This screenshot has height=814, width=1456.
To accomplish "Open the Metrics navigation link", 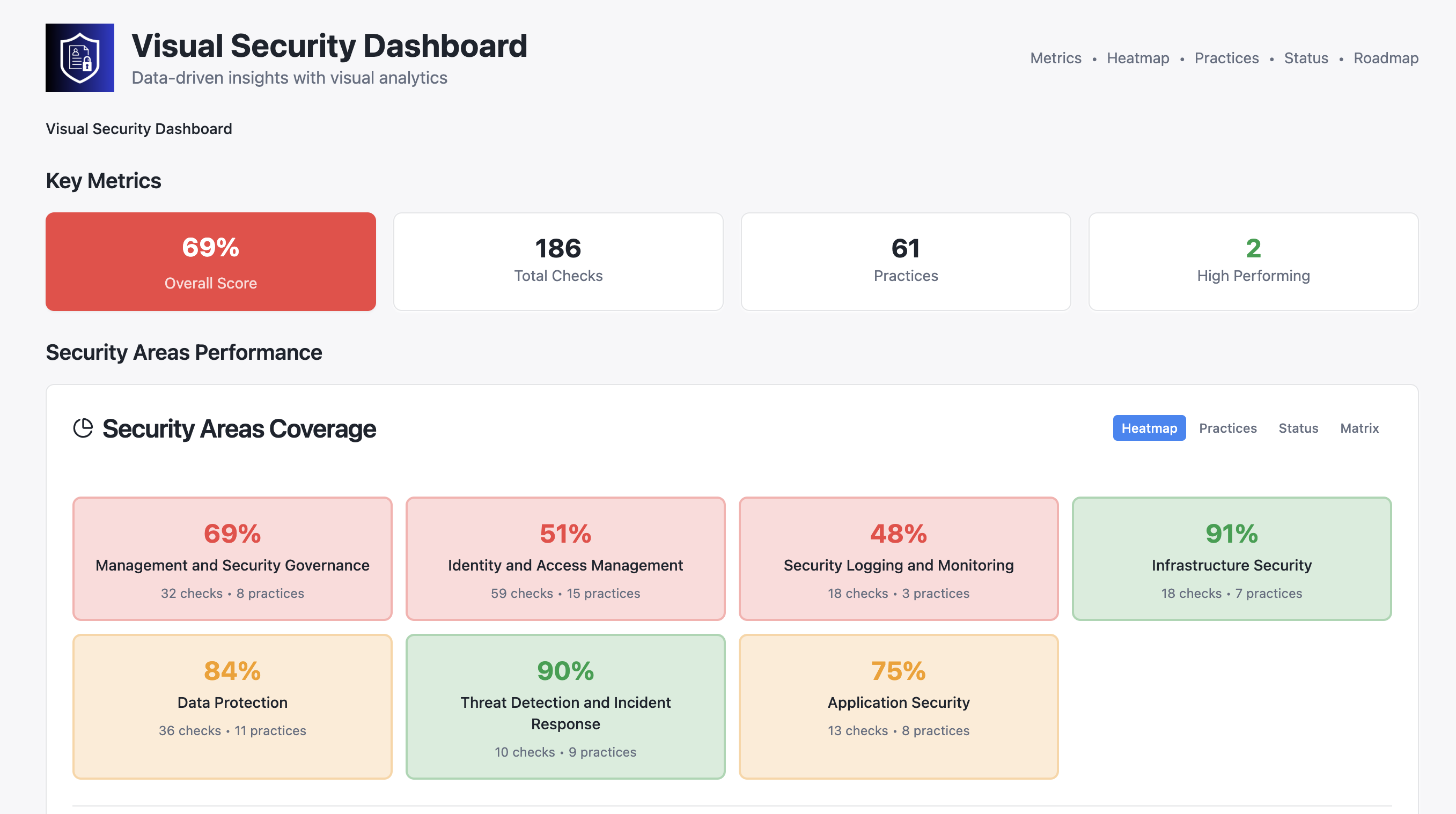I will (x=1055, y=57).
